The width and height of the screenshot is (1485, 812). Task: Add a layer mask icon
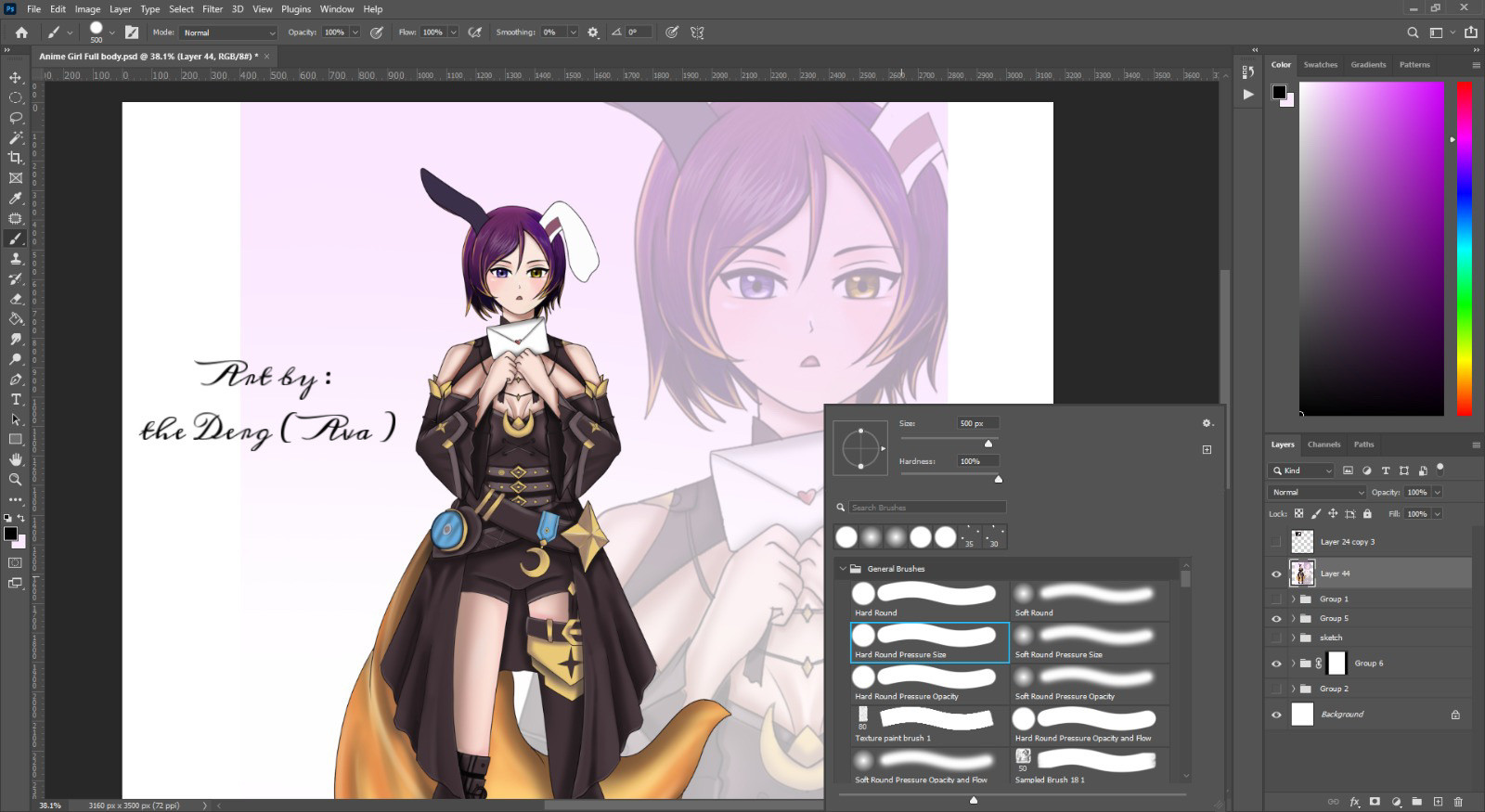1375,801
